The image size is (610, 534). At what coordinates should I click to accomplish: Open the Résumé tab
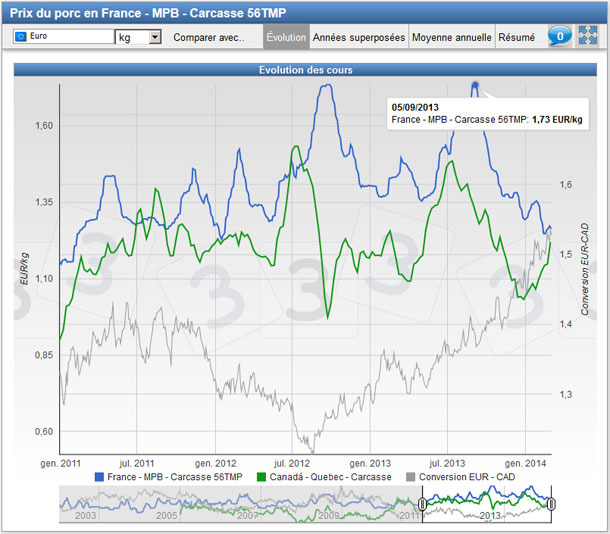(516, 37)
